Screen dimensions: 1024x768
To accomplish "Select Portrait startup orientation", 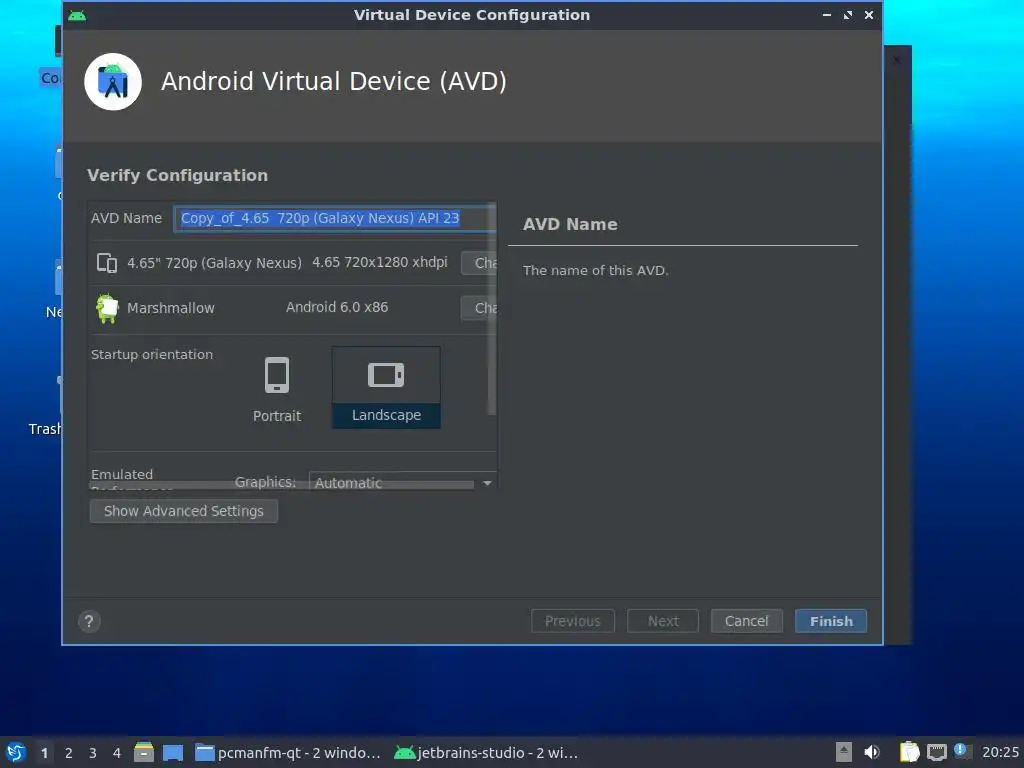I will [277, 389].
